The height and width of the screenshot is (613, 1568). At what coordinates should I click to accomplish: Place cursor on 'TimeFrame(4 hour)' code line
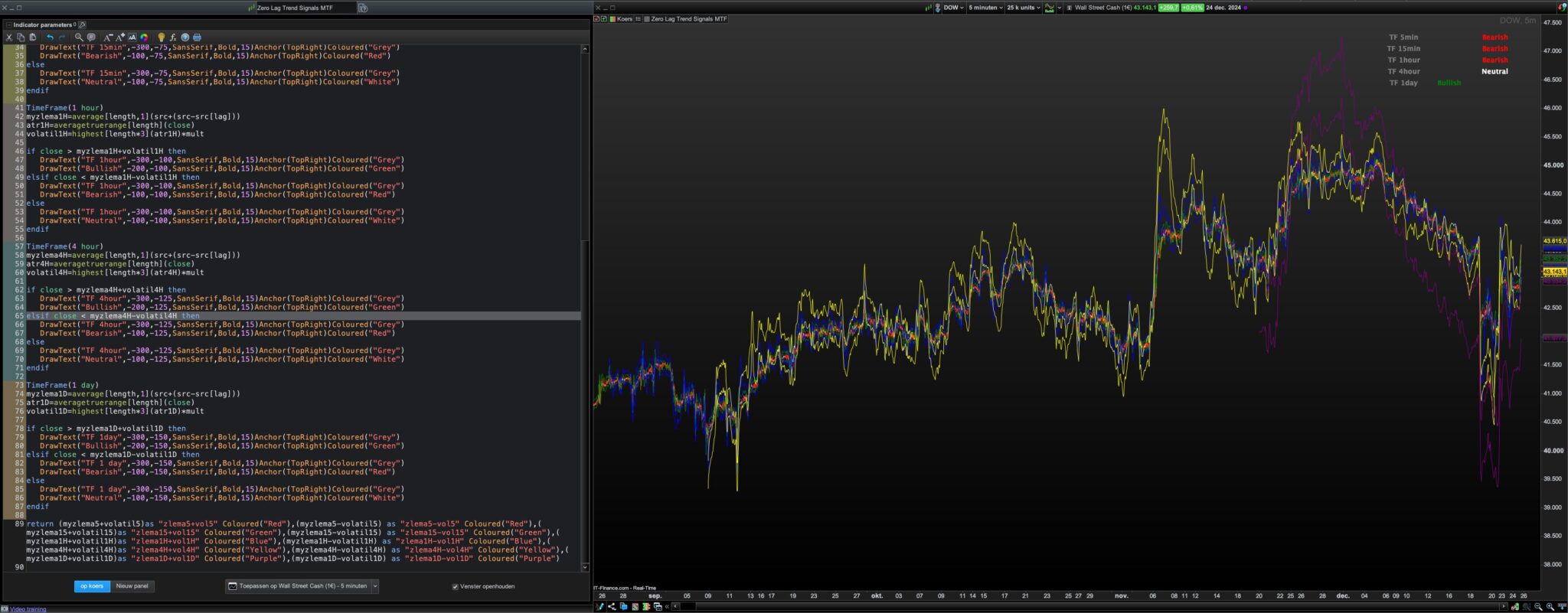64,246
